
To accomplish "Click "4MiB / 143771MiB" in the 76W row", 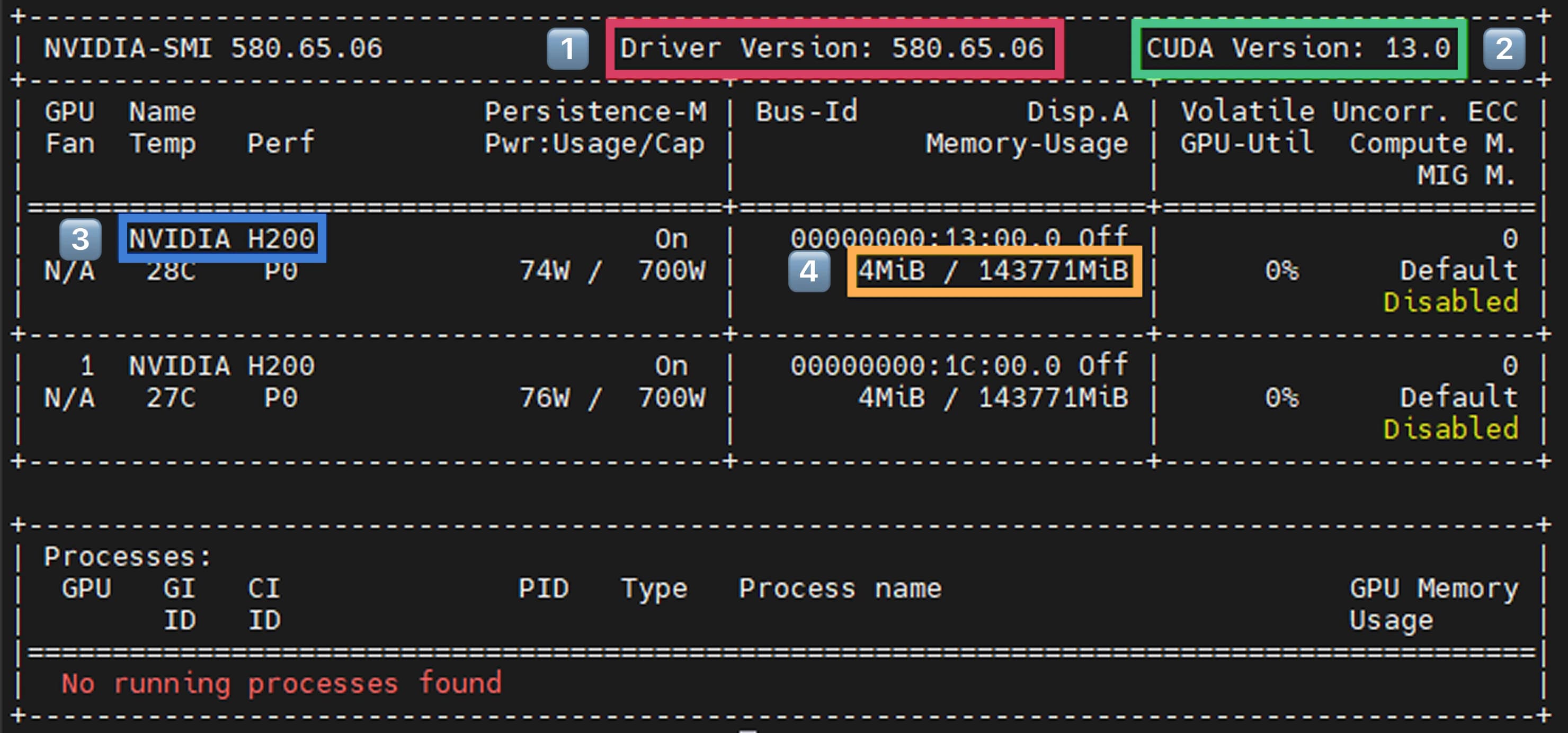I will (993, 398).
